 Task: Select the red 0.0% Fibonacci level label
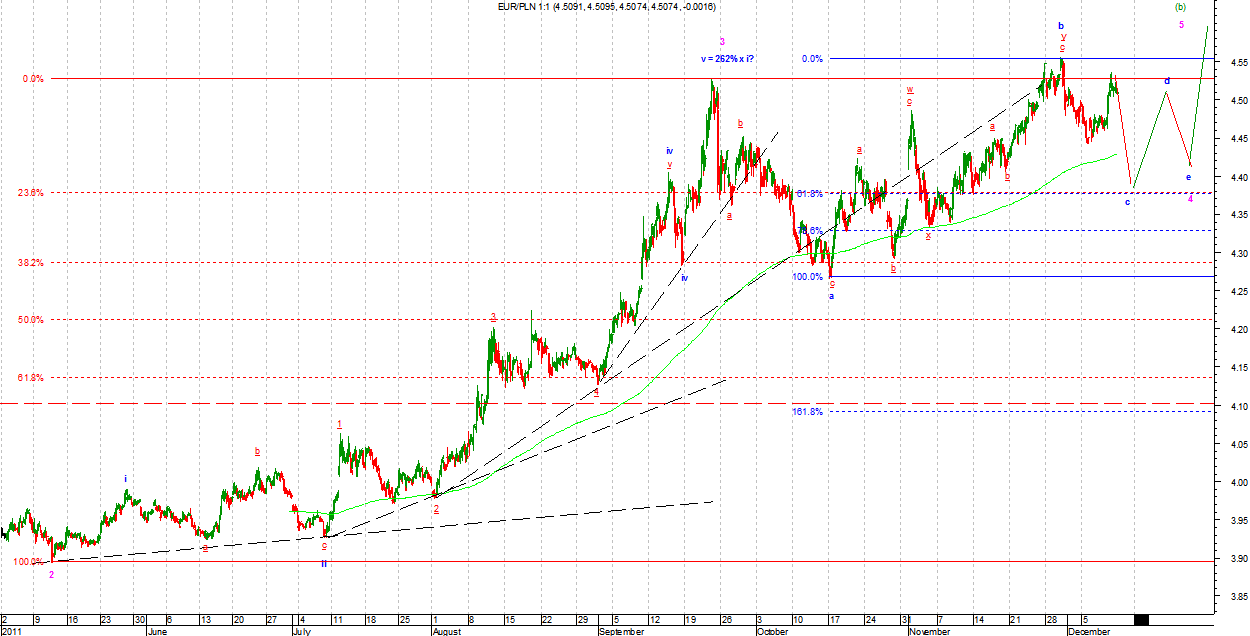pos(31,78)
